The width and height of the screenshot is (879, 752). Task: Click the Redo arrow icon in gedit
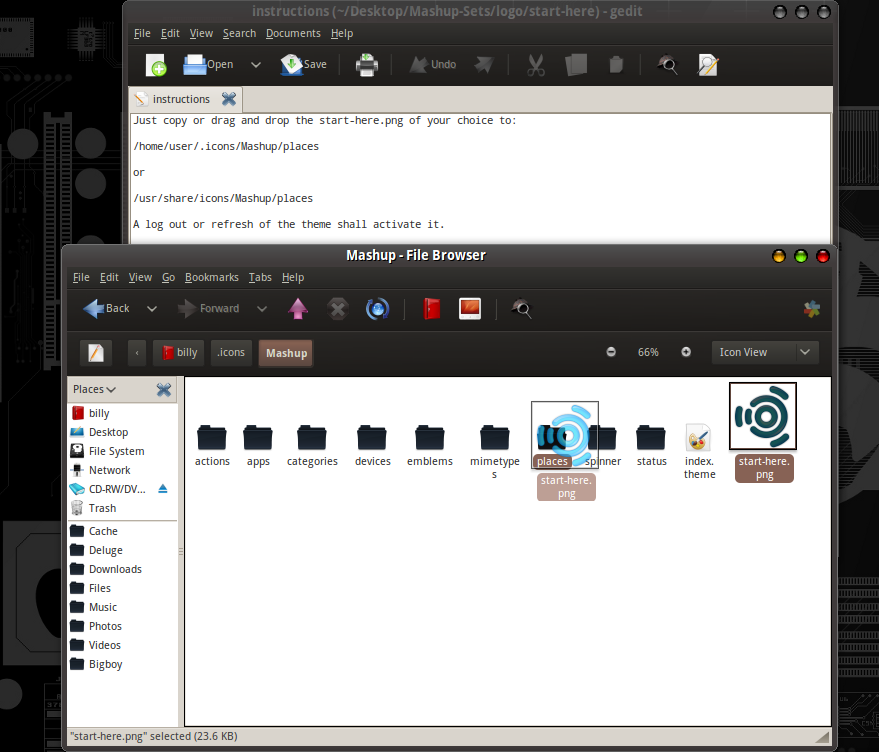[x=484, y=65]
